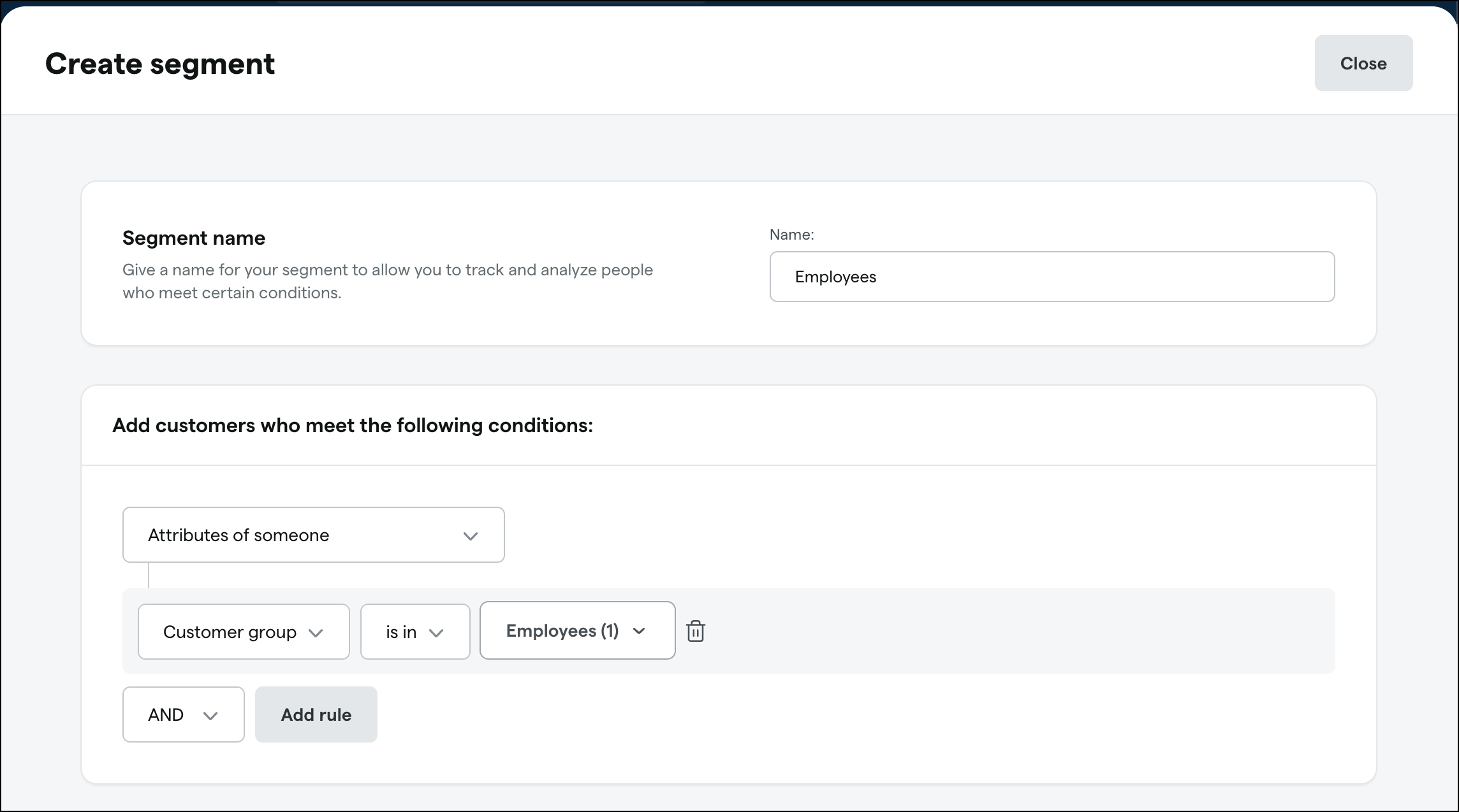1459x812 pixels.
Task: Change the 'is in' operator dropdown
Action: click(415, 632)
